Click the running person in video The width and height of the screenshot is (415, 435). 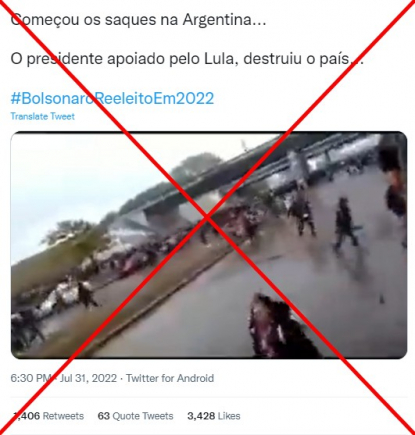point(345,223)
